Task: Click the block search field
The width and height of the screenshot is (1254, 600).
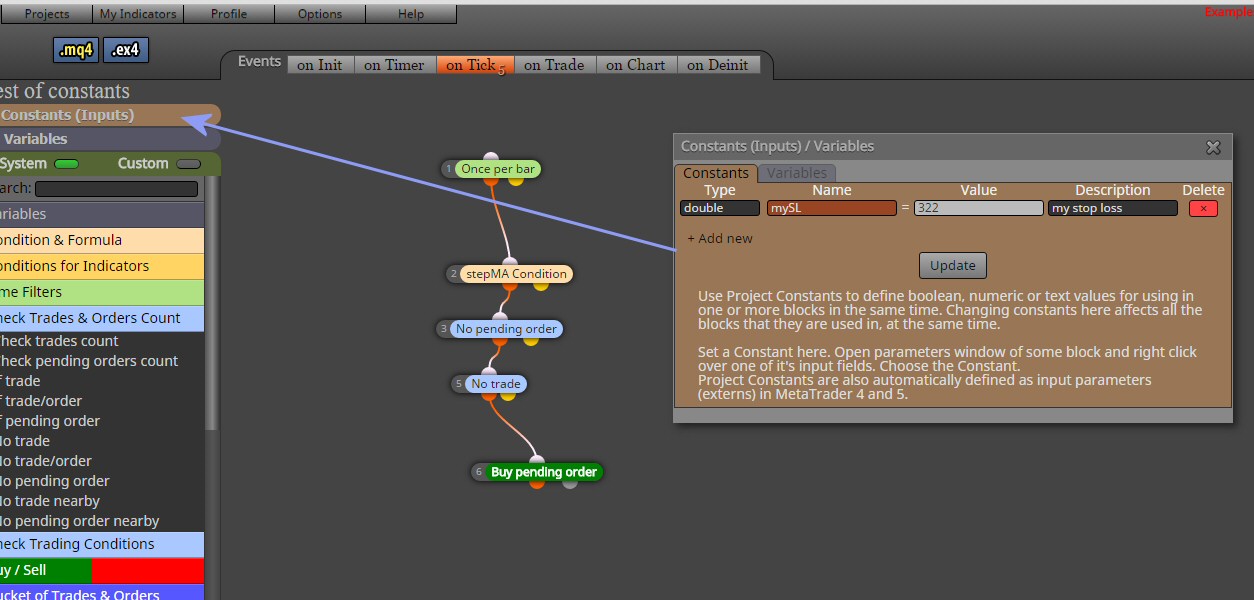Action: [x=116, y=188]
